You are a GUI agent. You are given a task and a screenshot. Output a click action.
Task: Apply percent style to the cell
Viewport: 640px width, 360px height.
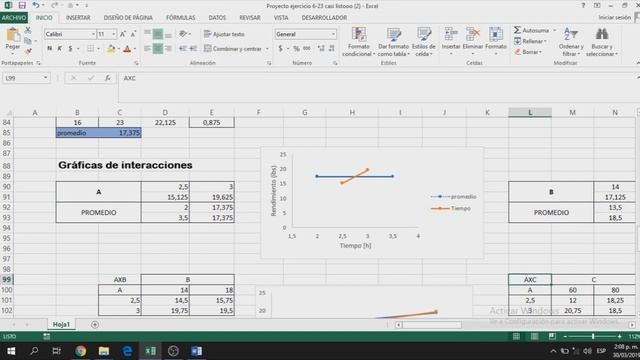296,49
